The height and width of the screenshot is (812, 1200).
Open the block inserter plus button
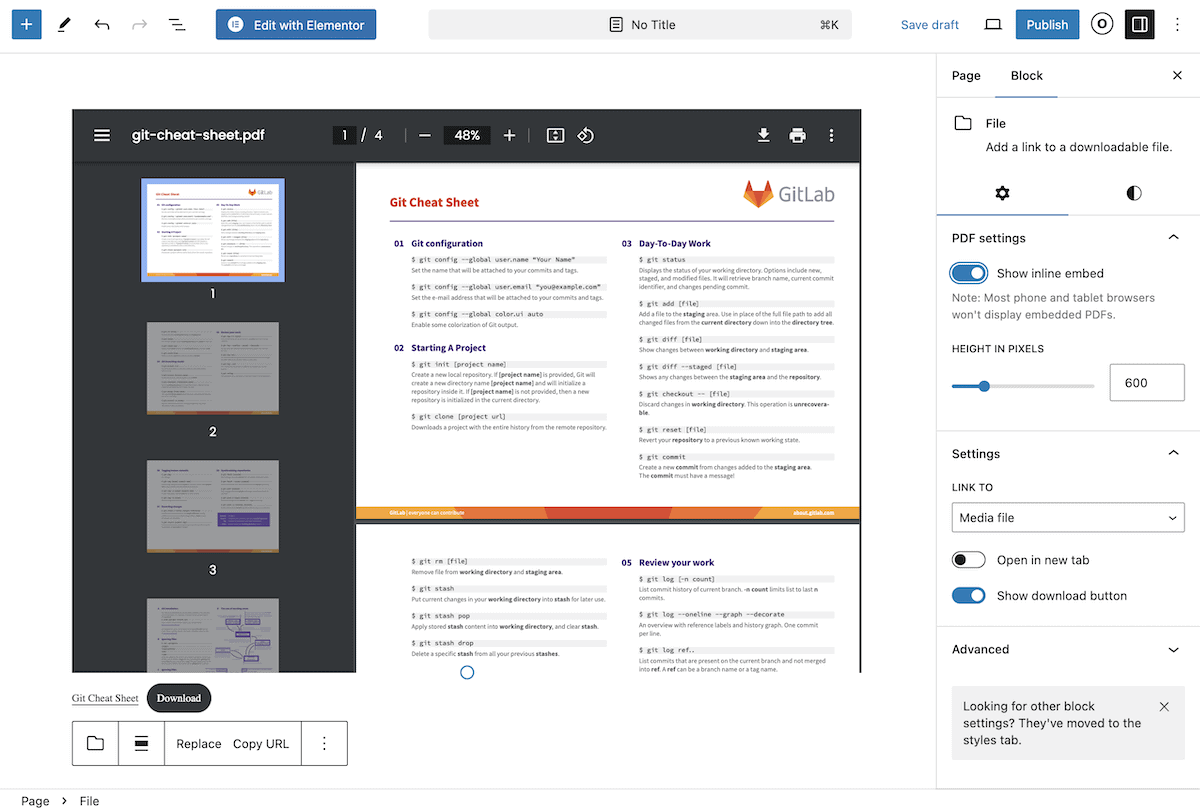point(26,25)
